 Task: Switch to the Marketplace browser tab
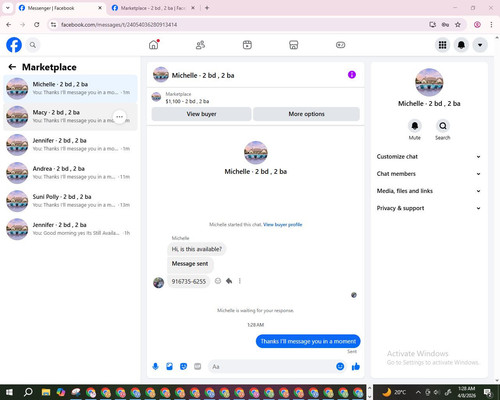point(153,8)
